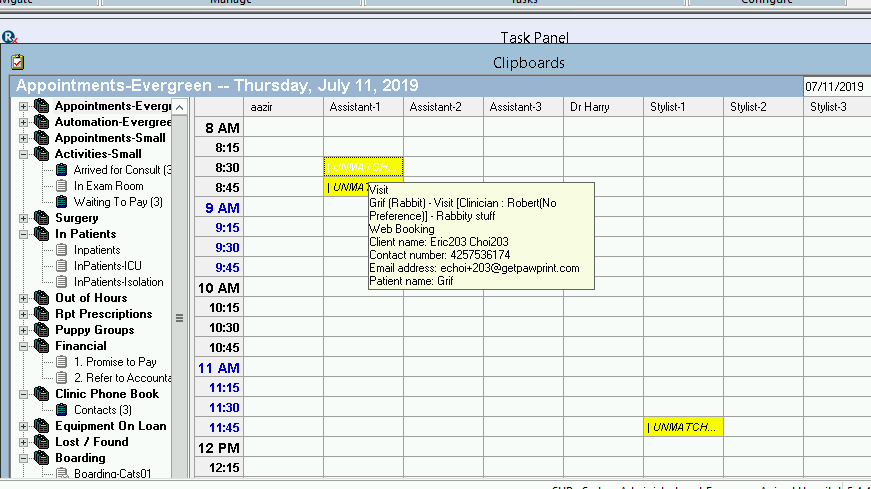Viewport: 871px width, 489px height.
Task: Click the 12 PM time slot label
Action: (219, 448)
